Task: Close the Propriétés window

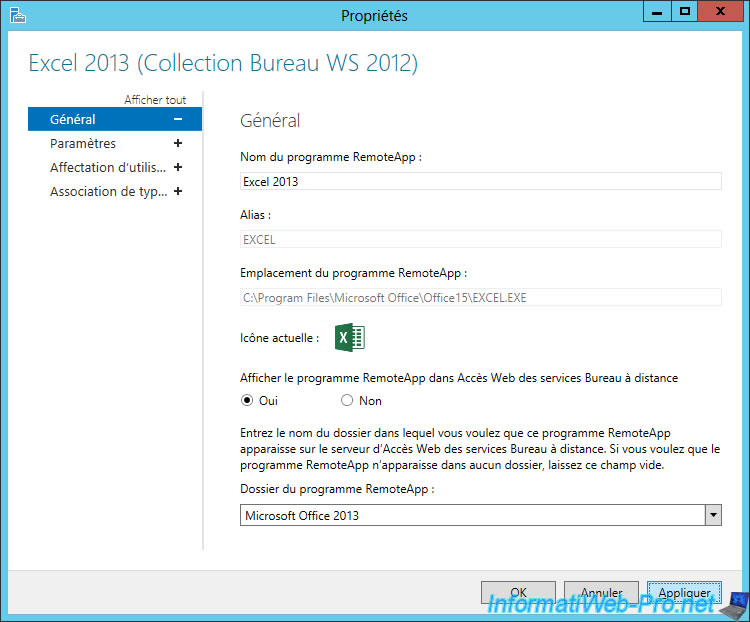Action: click(x=720, y=11)
